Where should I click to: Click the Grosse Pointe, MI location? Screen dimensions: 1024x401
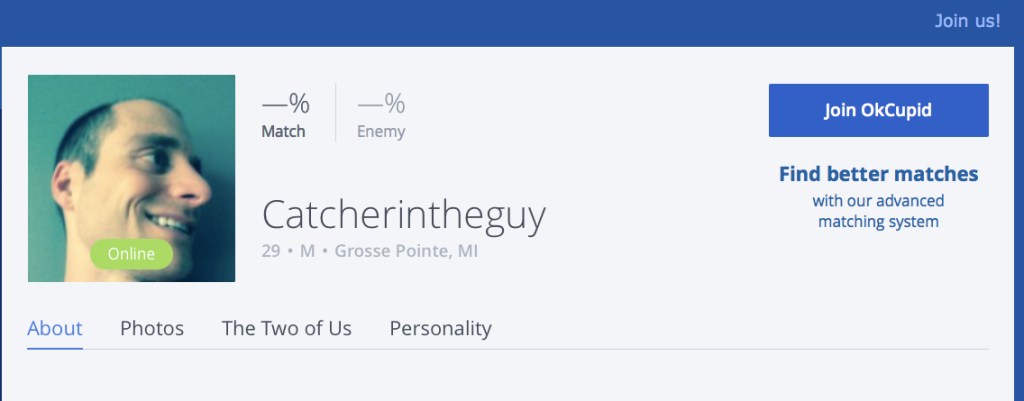click(406, 251)
